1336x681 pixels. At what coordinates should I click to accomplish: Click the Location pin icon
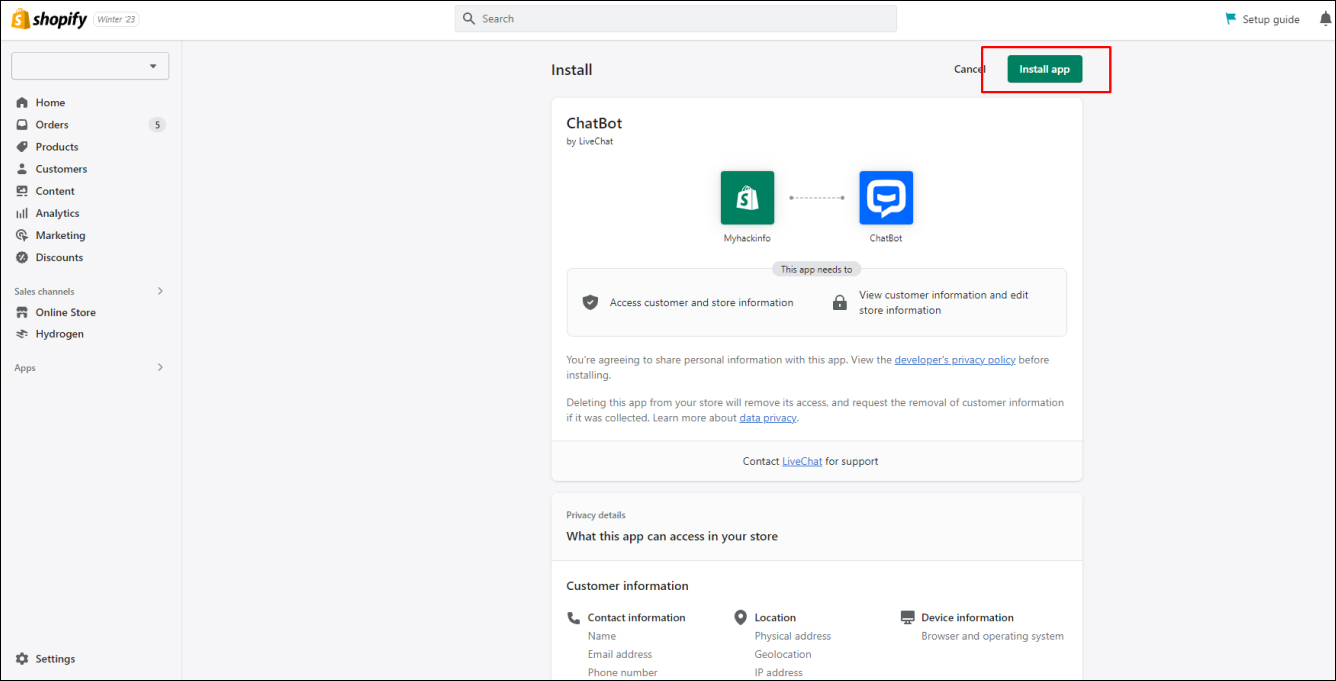click(741, 618)
